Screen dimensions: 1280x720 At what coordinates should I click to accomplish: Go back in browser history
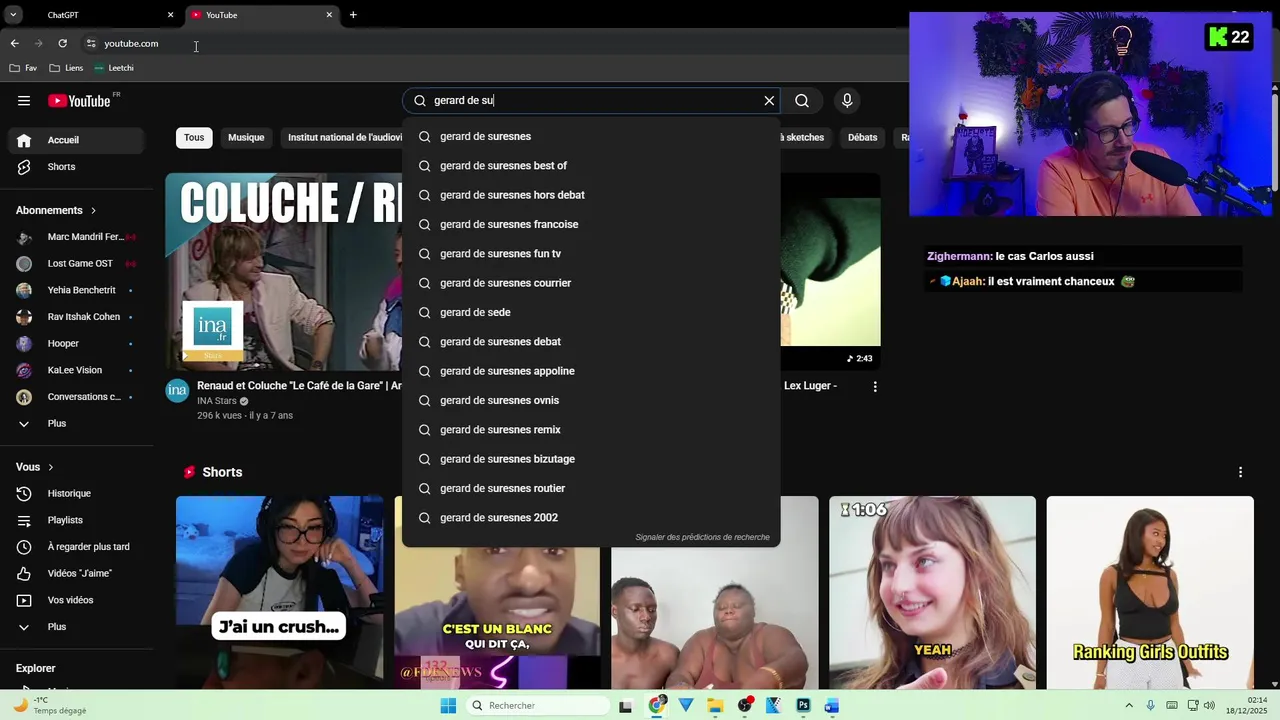tap(14, 44)
